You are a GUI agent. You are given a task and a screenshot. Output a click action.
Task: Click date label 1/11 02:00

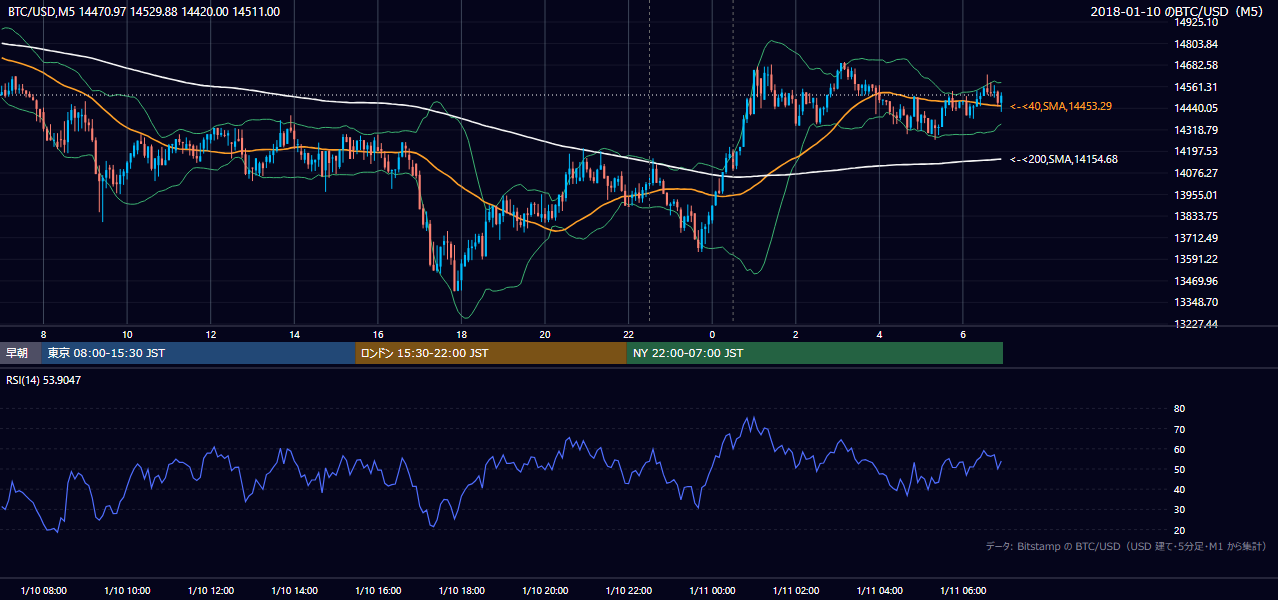795,590
